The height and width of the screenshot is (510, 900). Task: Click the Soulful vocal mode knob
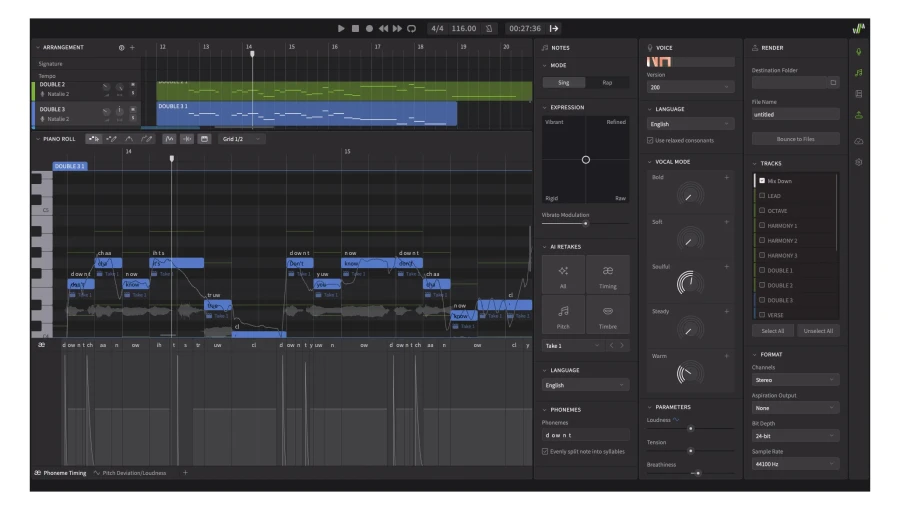point(690,282)
